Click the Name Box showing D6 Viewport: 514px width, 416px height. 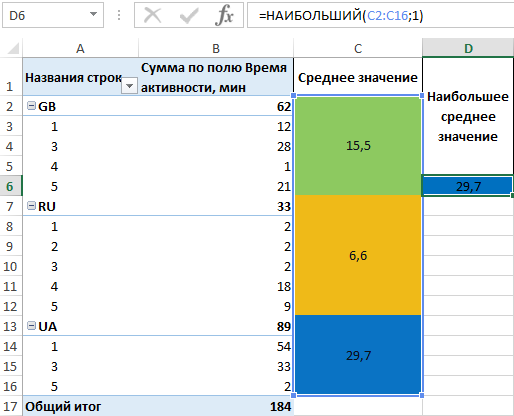(53, 15)
